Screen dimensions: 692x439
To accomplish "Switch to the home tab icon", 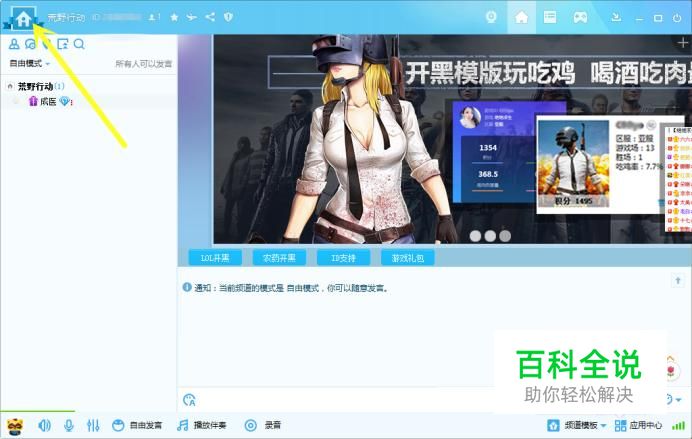I will (x=521, y=17).
